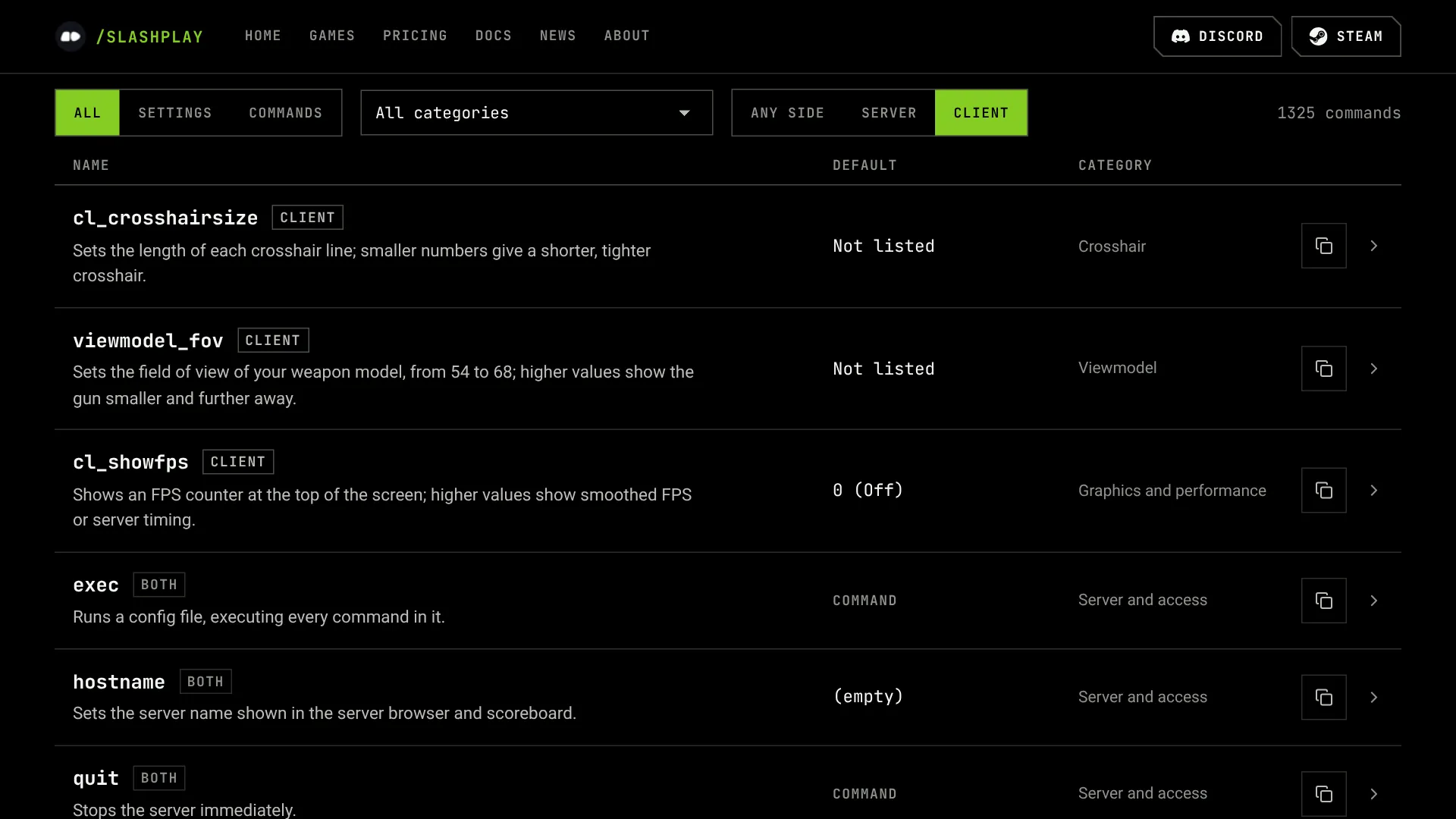Expand the hostname row chevron
1456x819 pixels.
coord(1373,697)
